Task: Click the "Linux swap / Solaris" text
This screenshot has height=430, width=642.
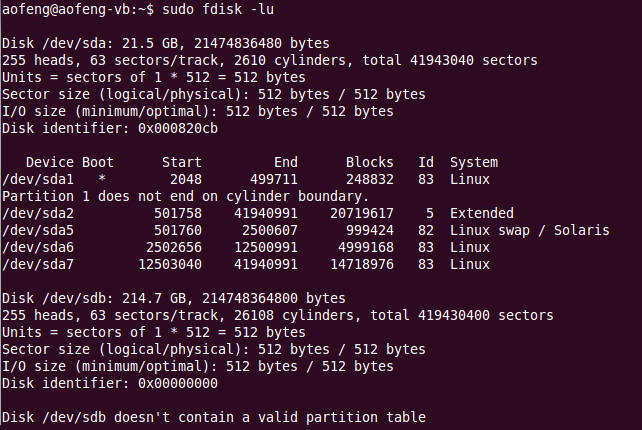Action: pos(529,230)
